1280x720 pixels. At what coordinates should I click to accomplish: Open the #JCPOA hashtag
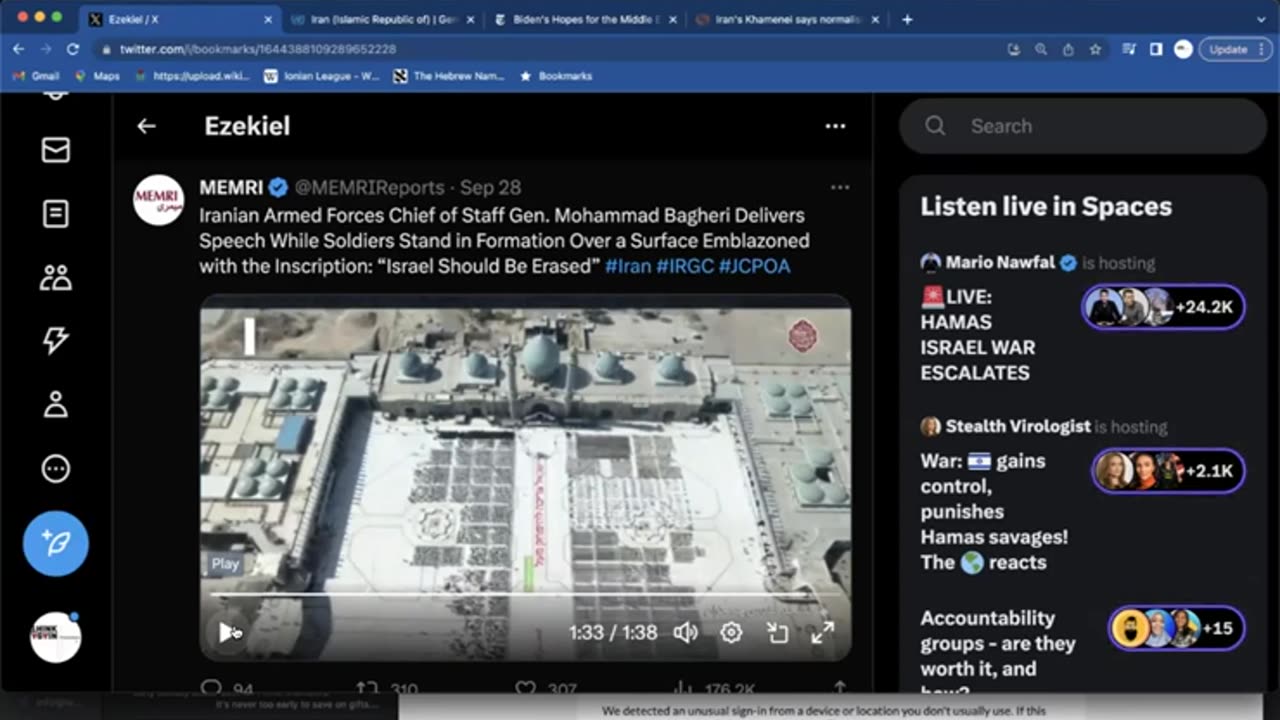coord(754,266)
